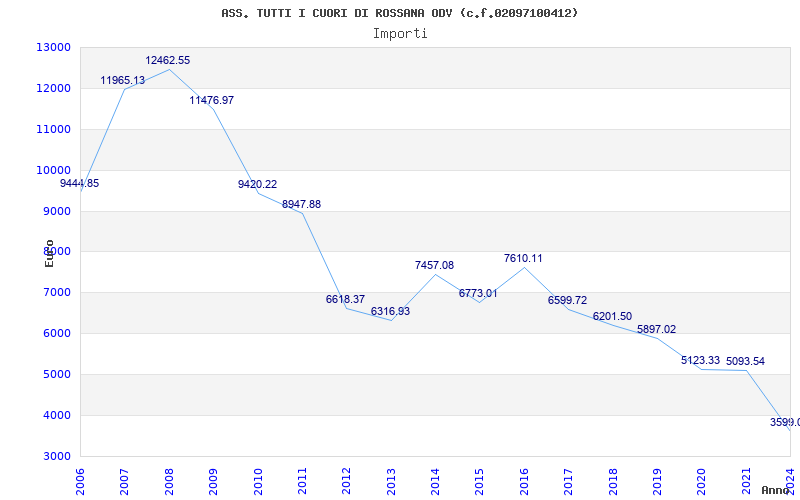Screen dimensions: 800x500
Task: Click the Euro y-axis title
Action: pos(49,253)
